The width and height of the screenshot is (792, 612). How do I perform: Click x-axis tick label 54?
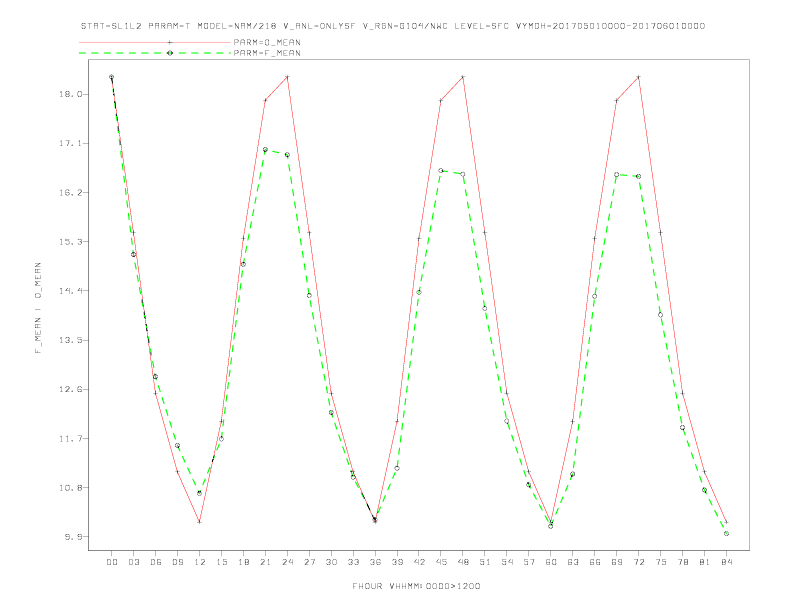coord(507,562)
